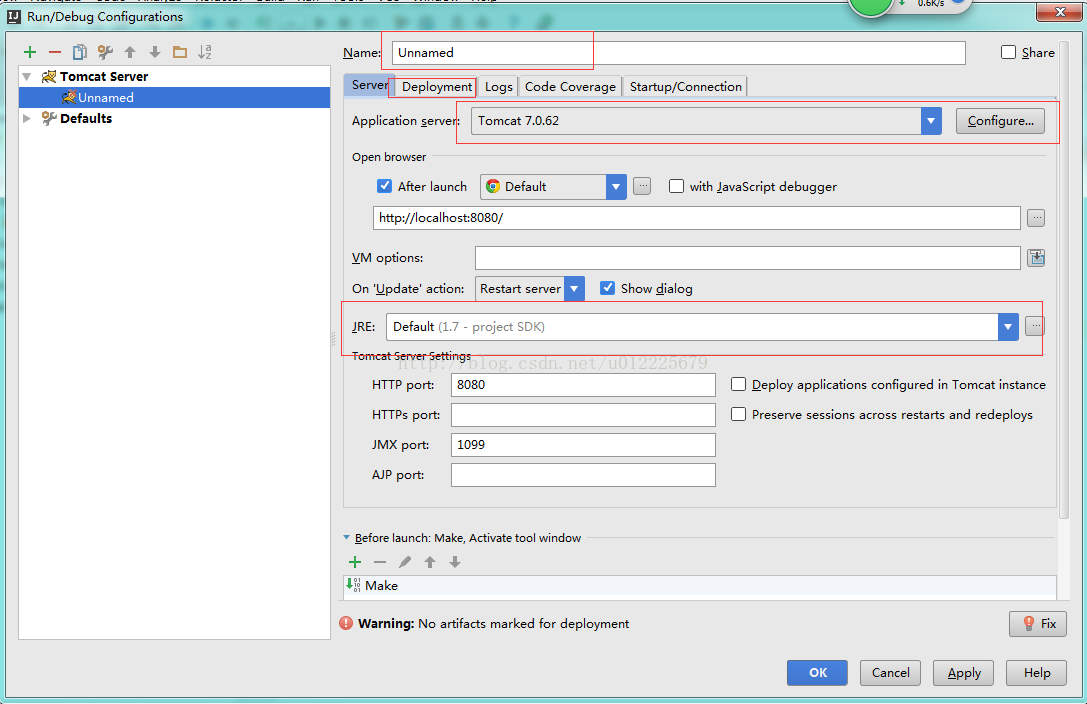Edit the before launch task

click(x=405, y=562)
